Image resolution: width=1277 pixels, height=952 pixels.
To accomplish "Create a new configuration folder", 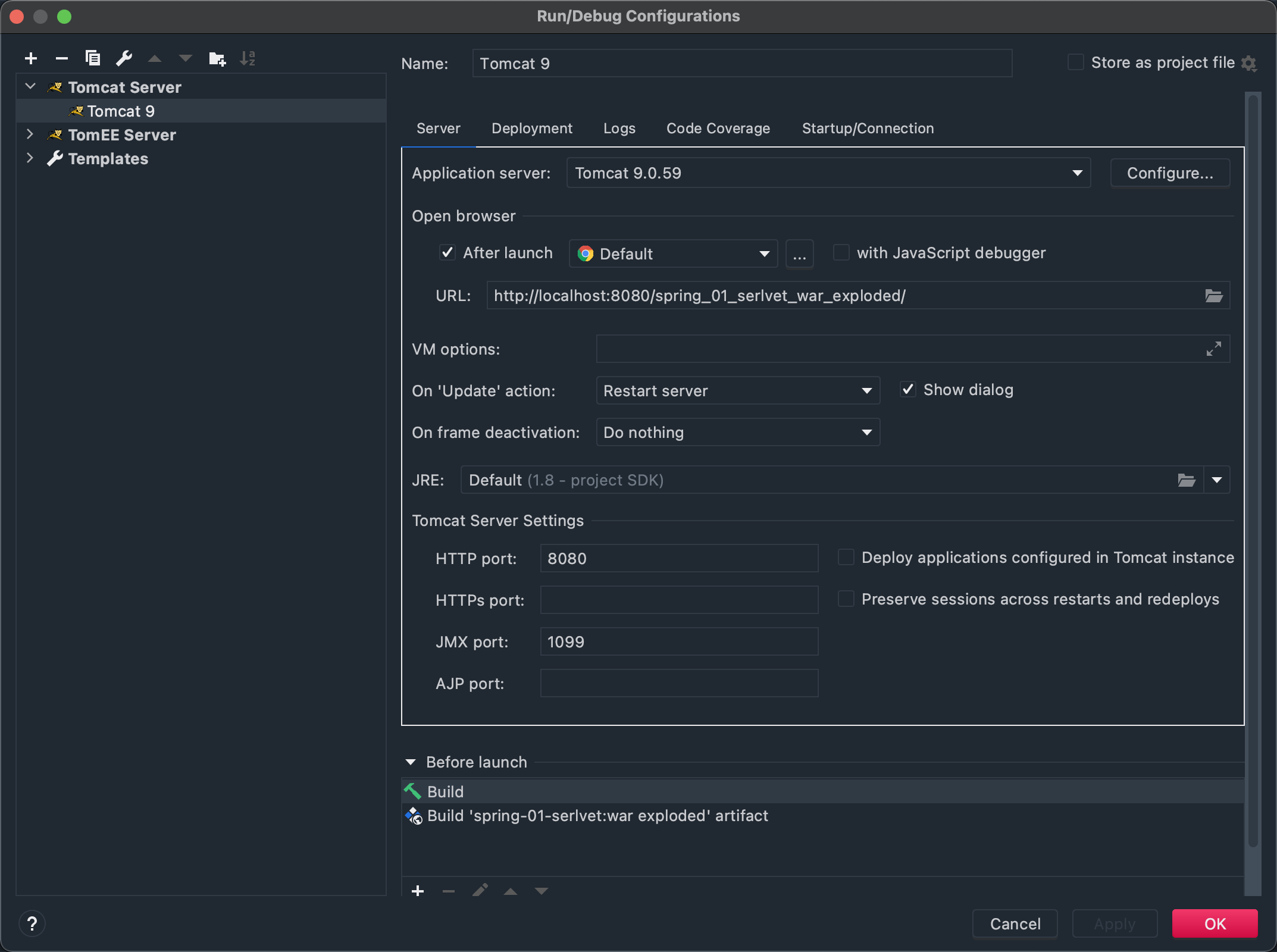I will pyautogui.click(x=217, y=58).
